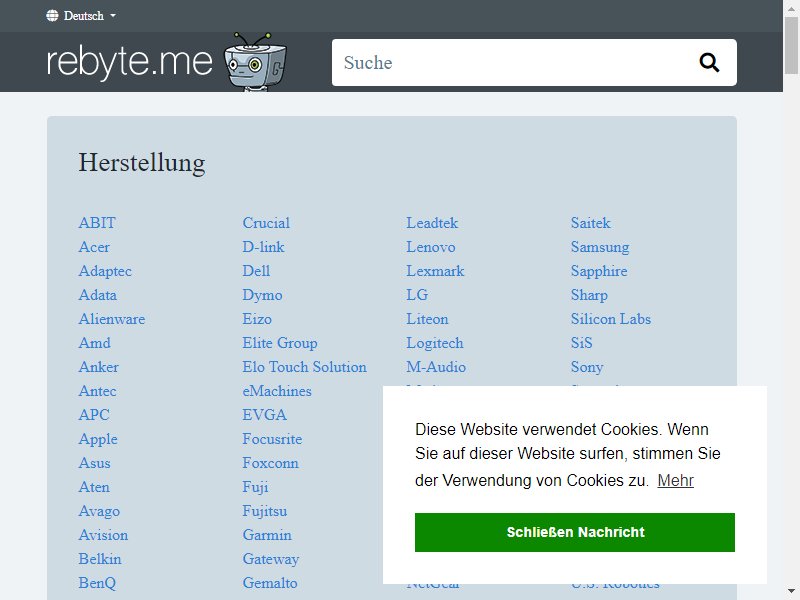The height and width of the screenshot is (600, 800).
Task: Select the Fuji manufacturer link
Action: tap(255, 487)
